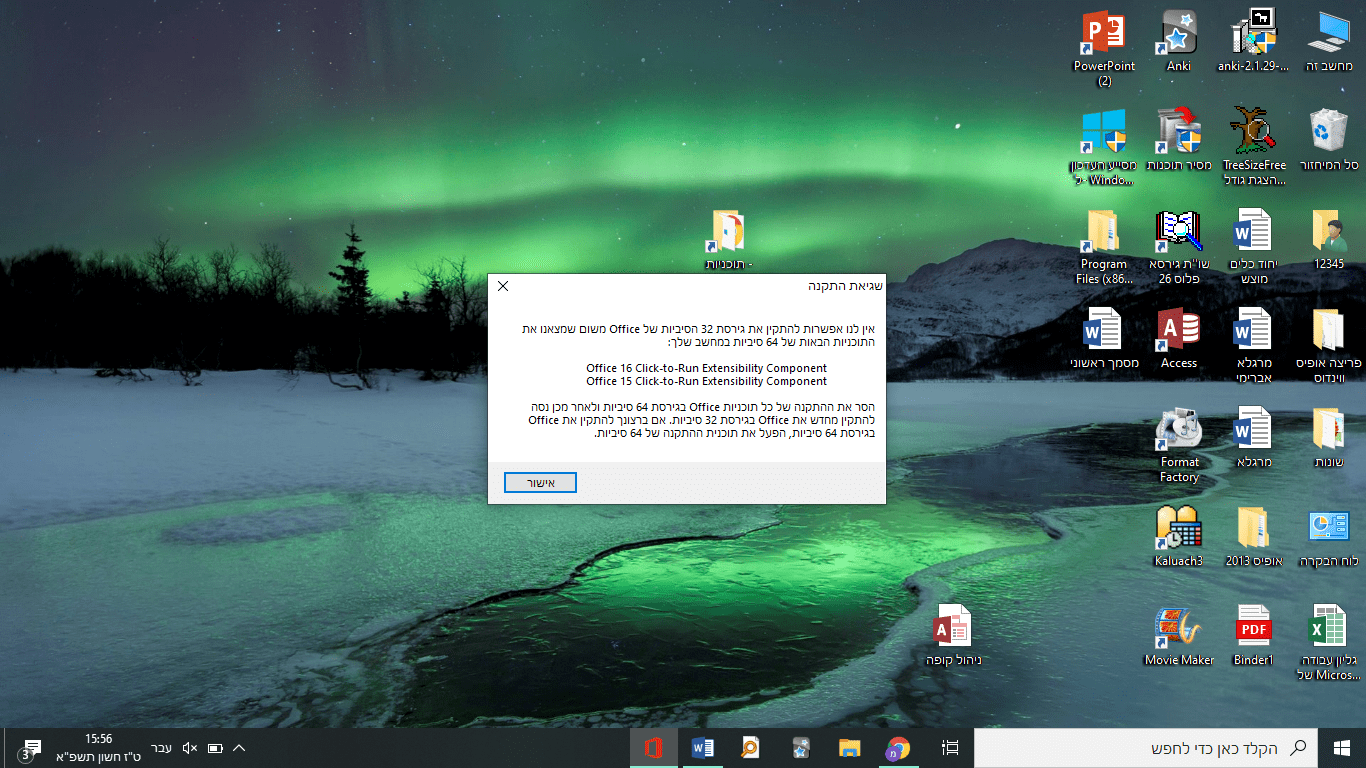Change input language via the עבר indicator
This screenshot has height=768, width=1366.
(161, 747)
